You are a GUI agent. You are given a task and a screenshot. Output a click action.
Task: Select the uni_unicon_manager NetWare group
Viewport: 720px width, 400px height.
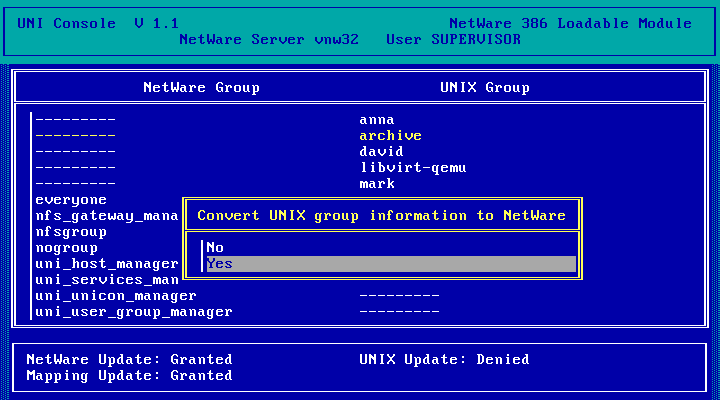click(x=116, y=296)
